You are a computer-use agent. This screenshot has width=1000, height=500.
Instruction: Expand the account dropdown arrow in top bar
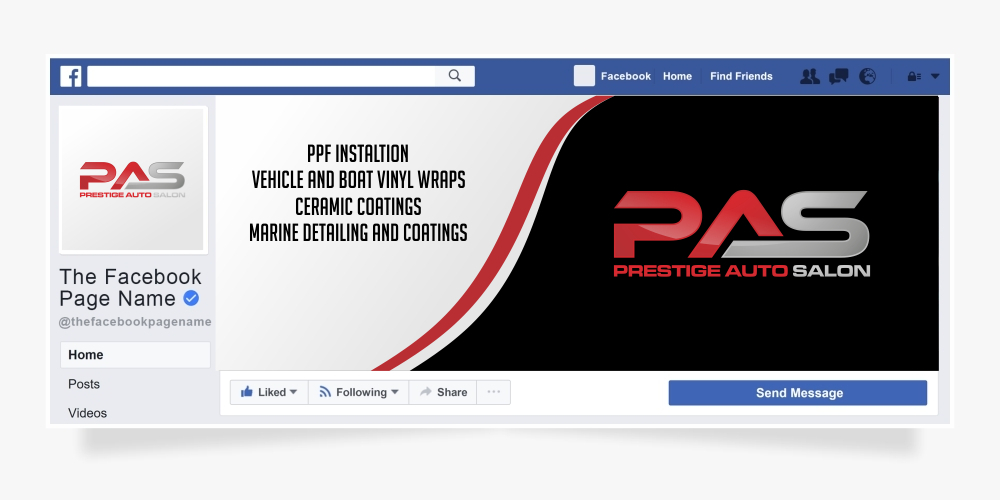935,77
